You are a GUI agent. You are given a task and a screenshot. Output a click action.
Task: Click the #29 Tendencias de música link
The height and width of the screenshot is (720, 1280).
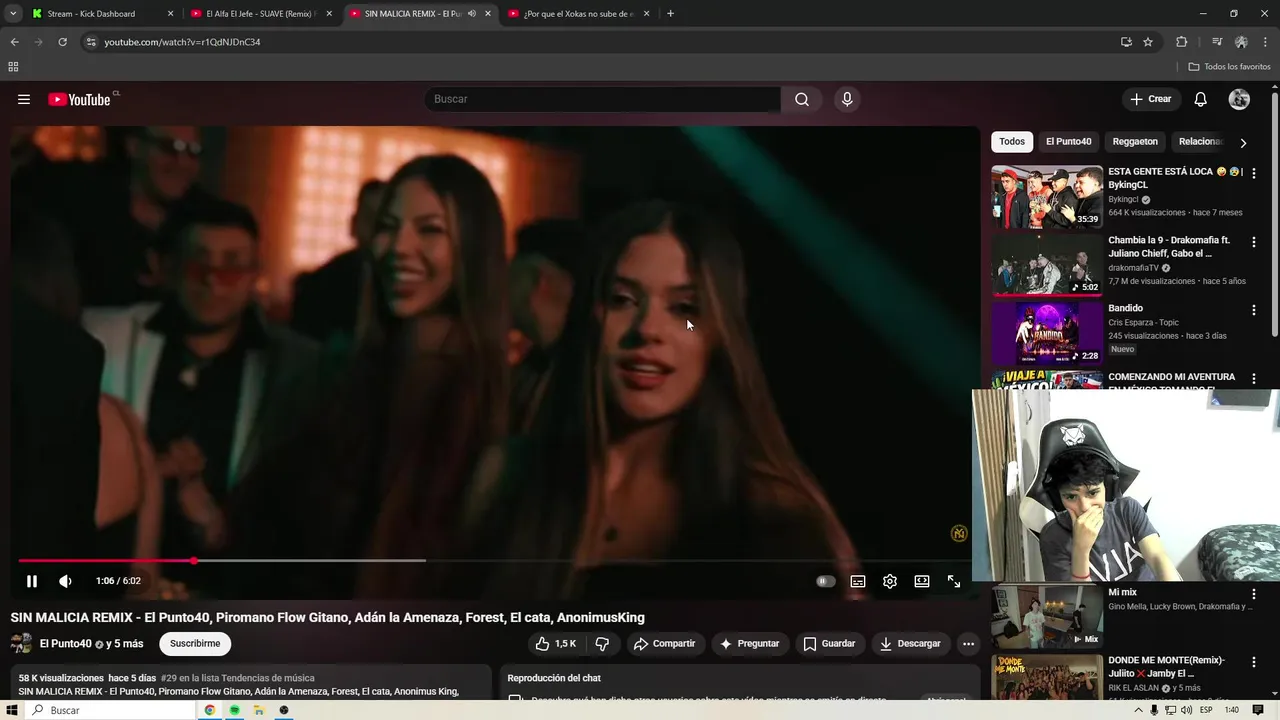click(237, 678)
